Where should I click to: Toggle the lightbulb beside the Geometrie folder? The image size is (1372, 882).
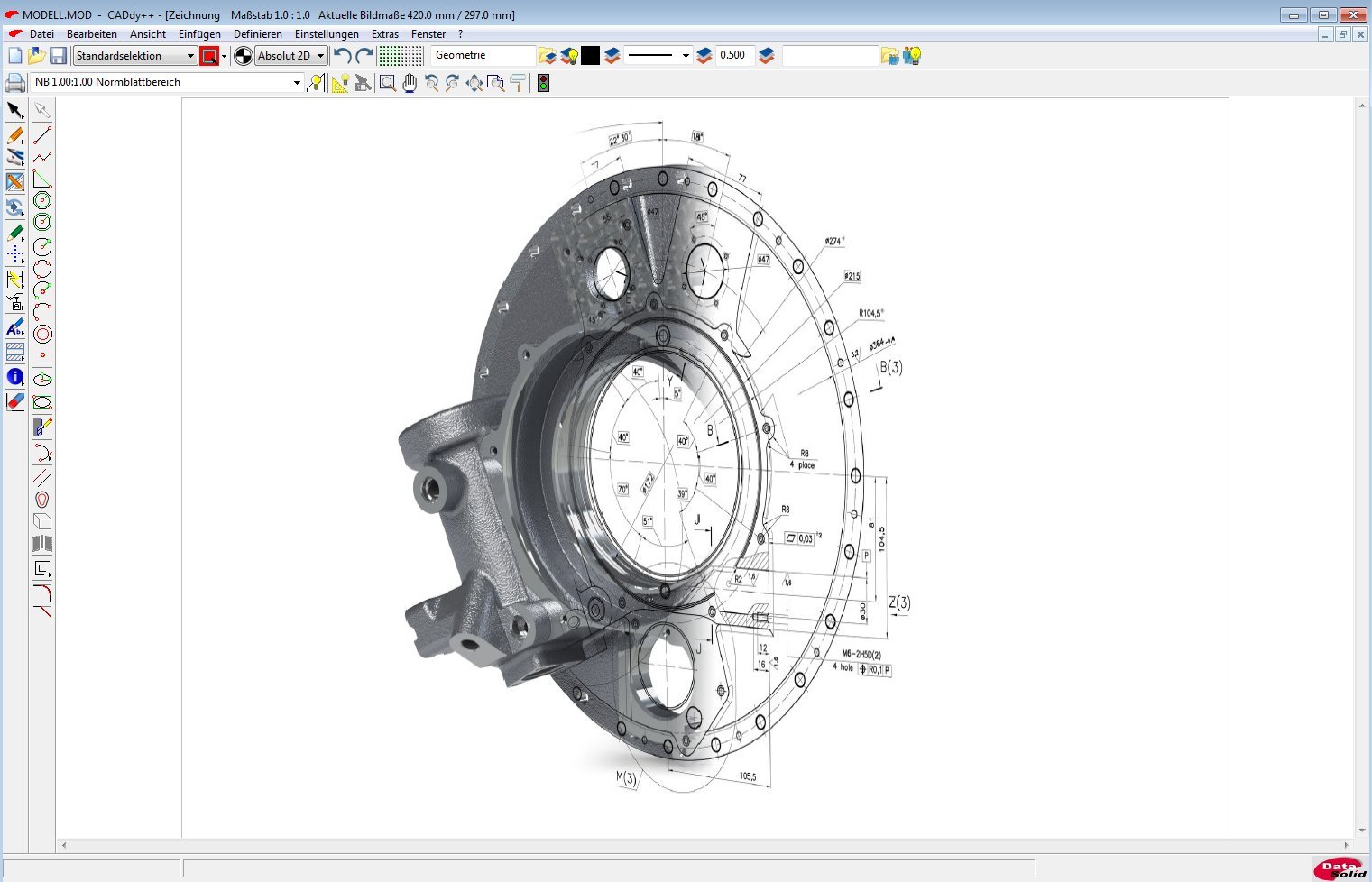click(569, 56)
